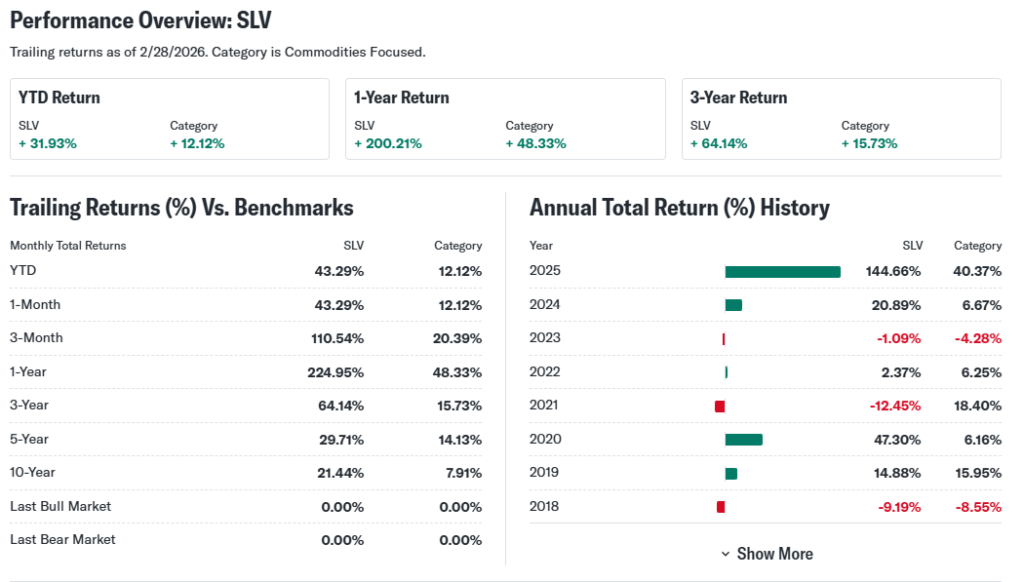Screen dimensions: 1024x582
Task: Select the YTD Return card
Action: coord(169,119)
